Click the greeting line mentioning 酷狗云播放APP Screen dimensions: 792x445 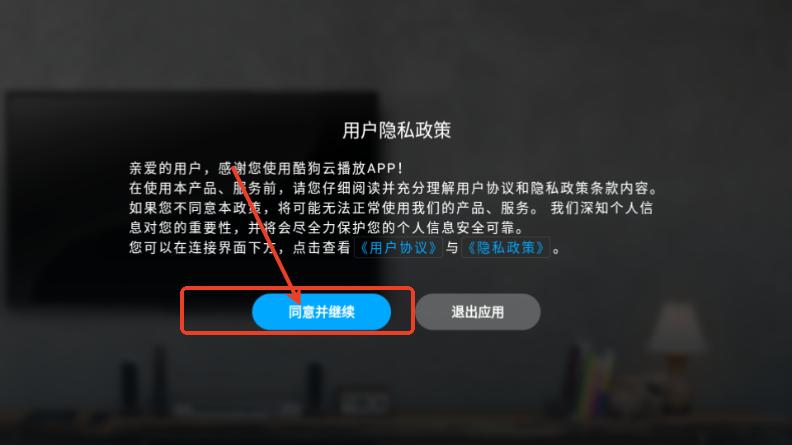pyautogui.click(x=266, y=168)
